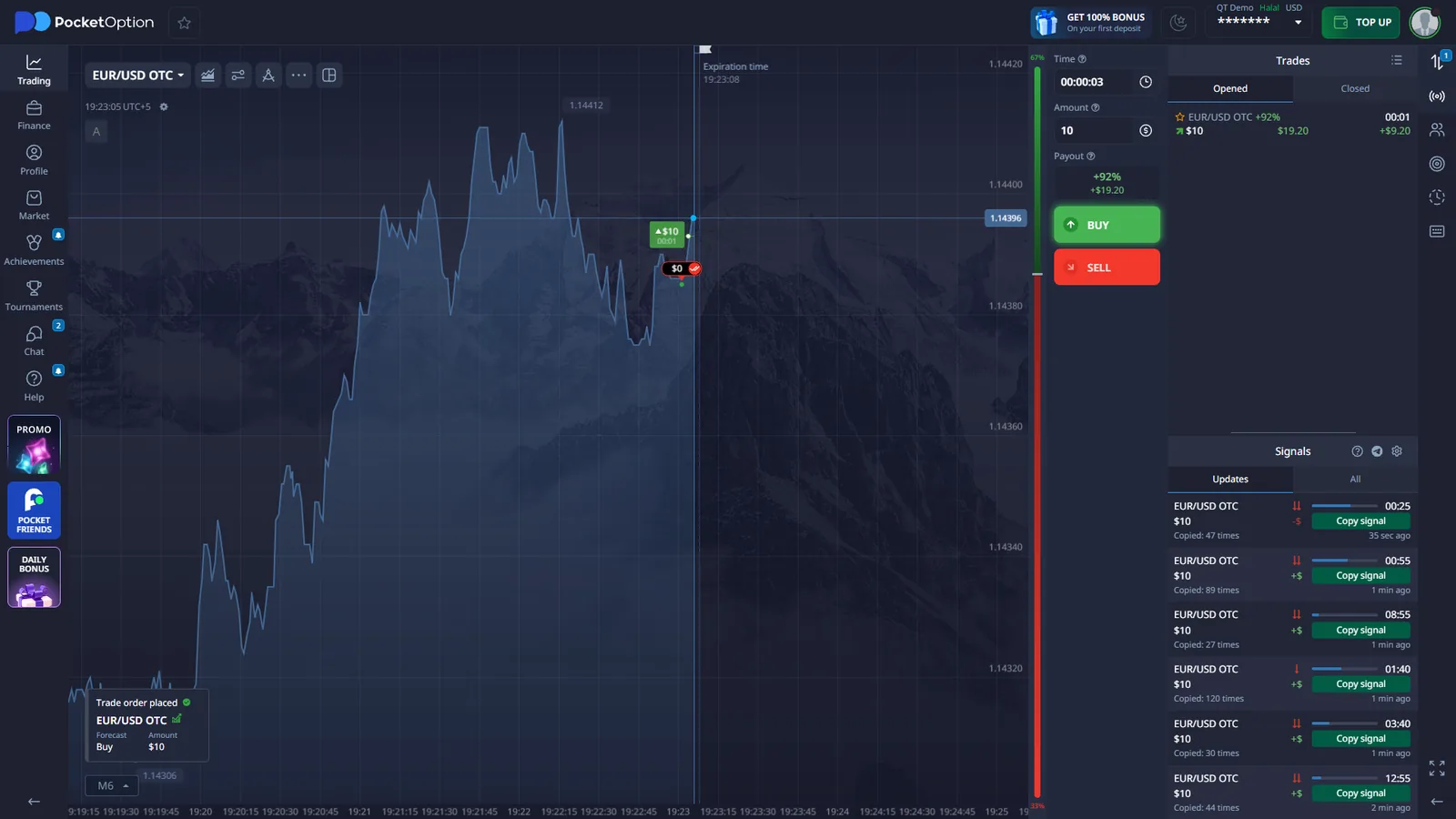Viewport: 1456px width, 819px height.
Task: Open chart time settings gear
Action: (x=164, y=107)
